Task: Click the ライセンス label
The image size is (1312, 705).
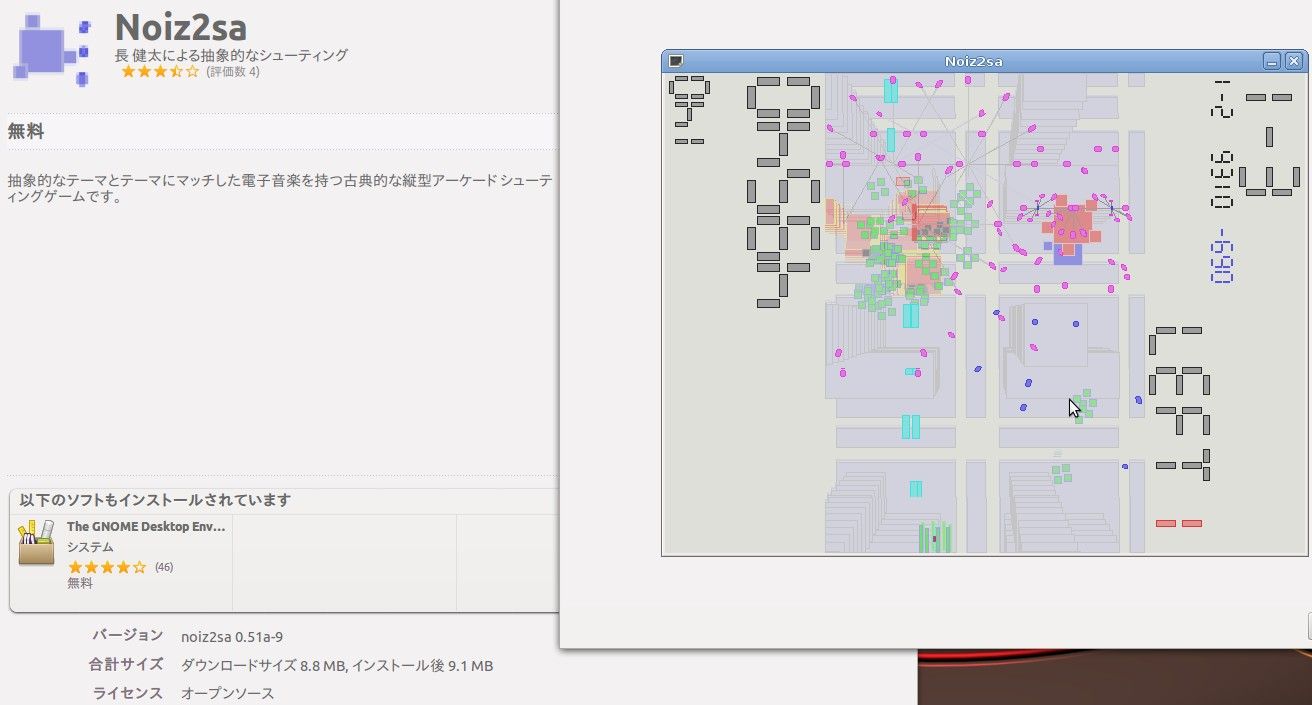Action: (x=128, y=693)
